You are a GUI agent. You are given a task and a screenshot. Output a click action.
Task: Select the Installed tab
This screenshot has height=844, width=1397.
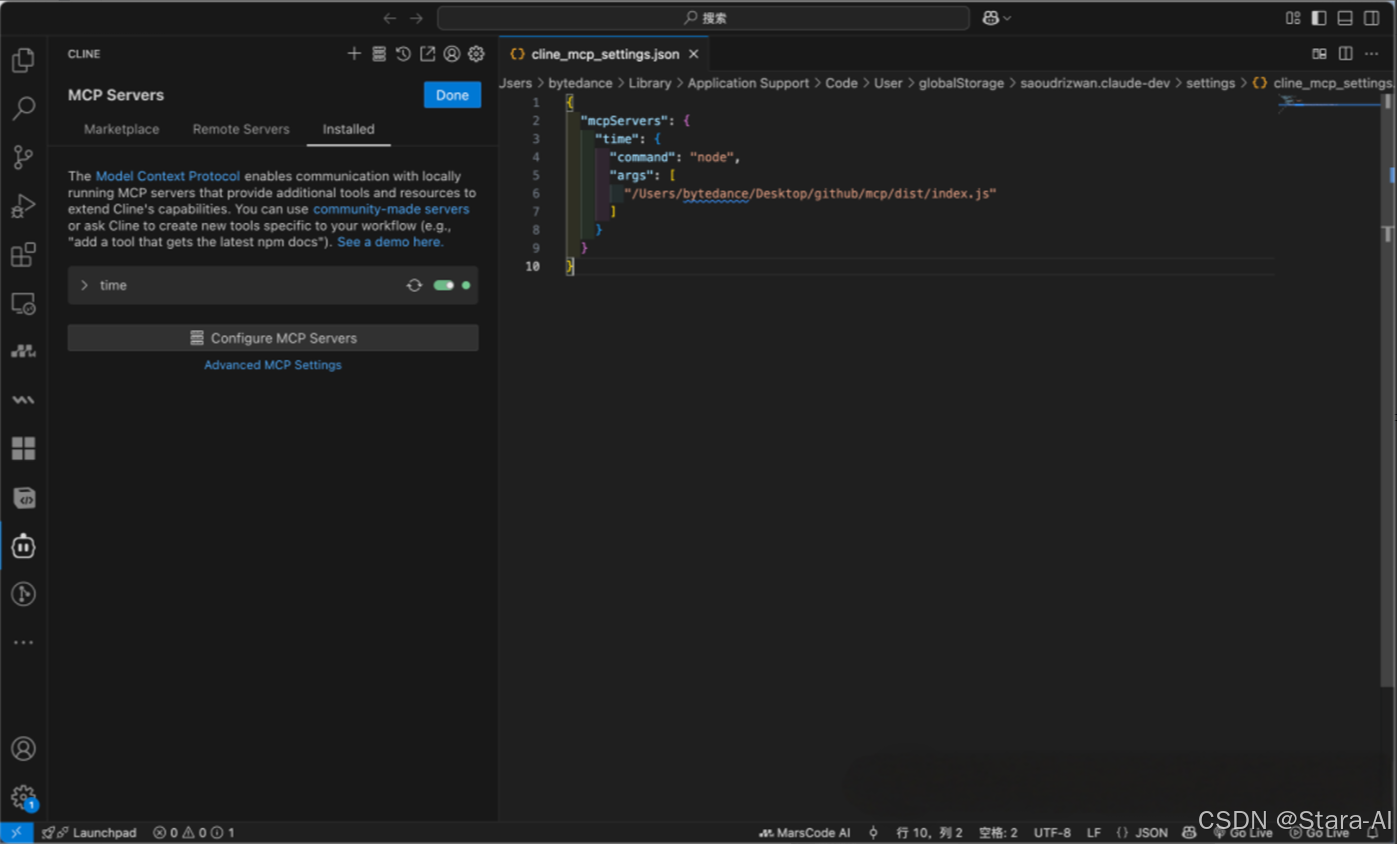(348, 129)
